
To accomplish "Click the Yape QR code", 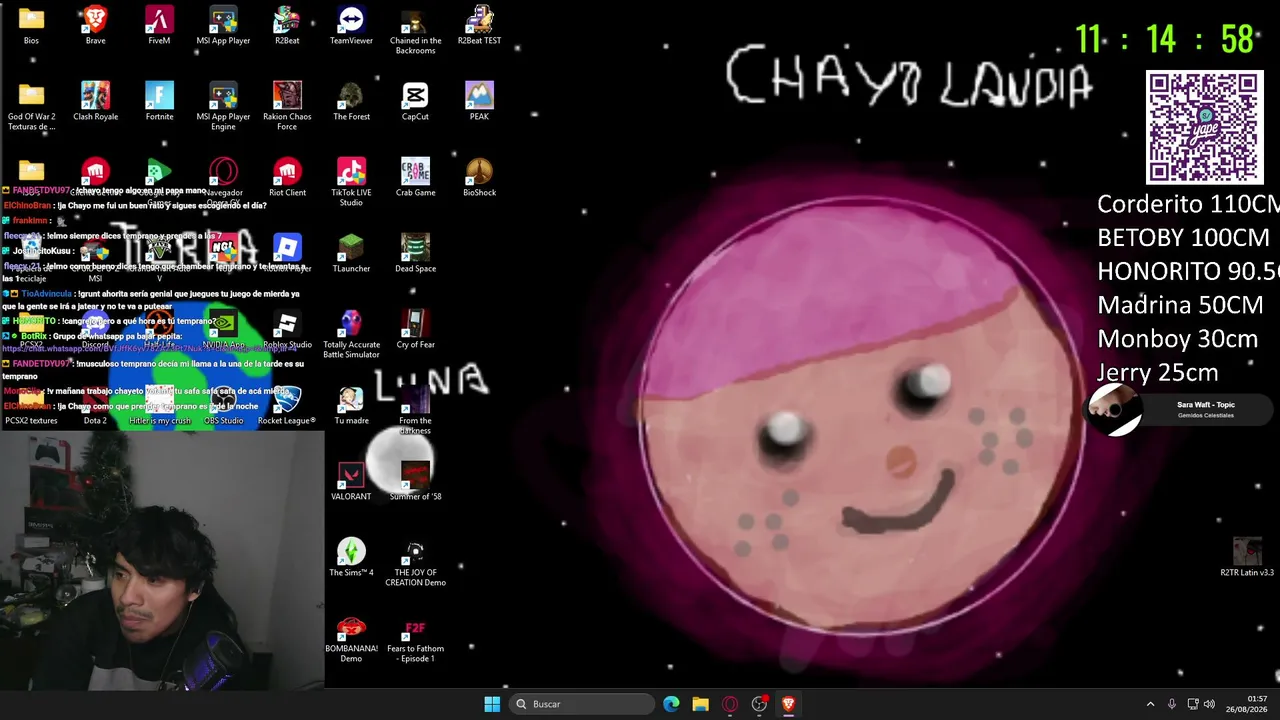I will pyautogui.click(x=1204, y=128).
